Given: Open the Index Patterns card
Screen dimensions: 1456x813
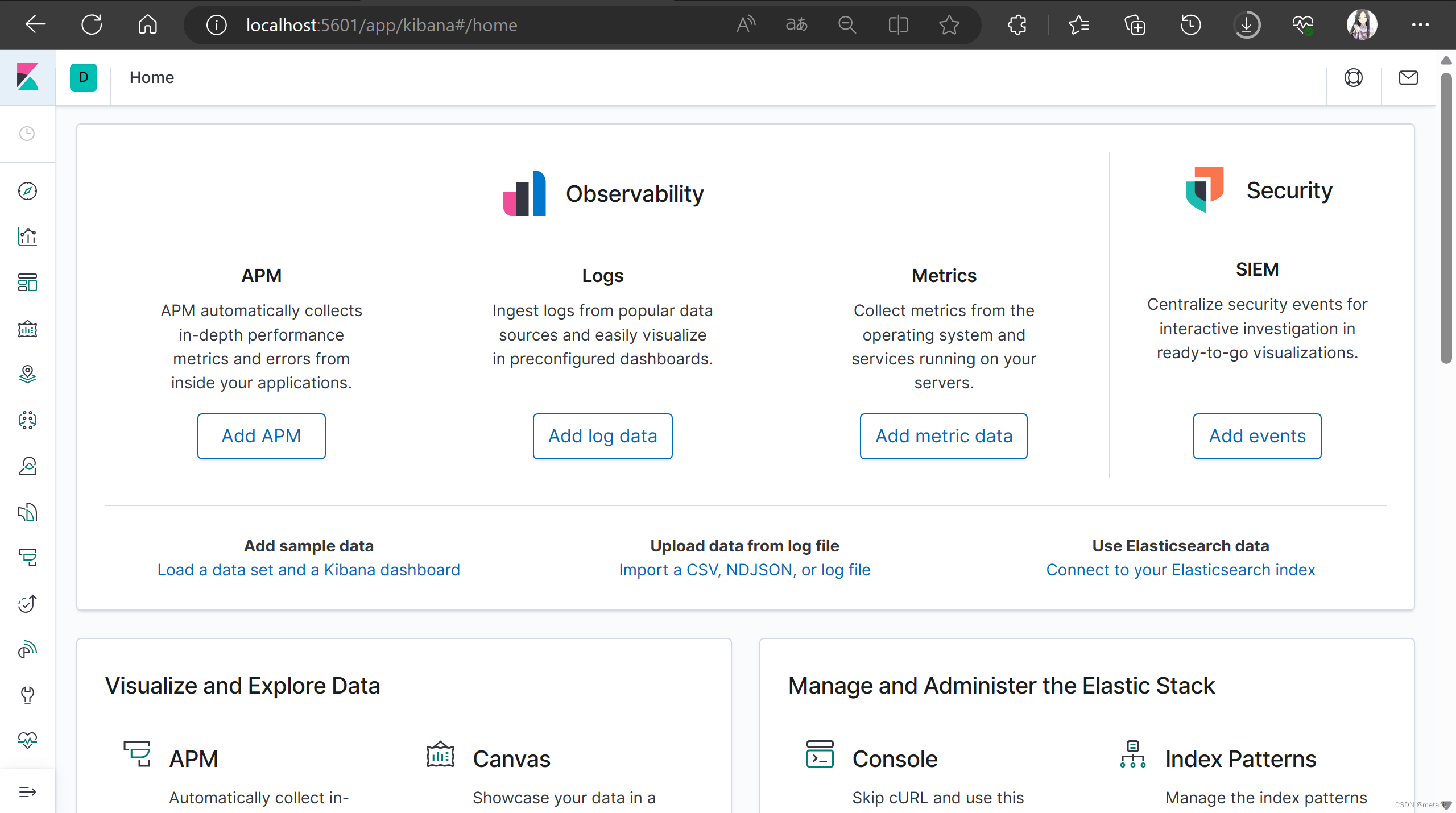Looking at the screenshot, I should pyautogui.click(x=1240, y=759).
